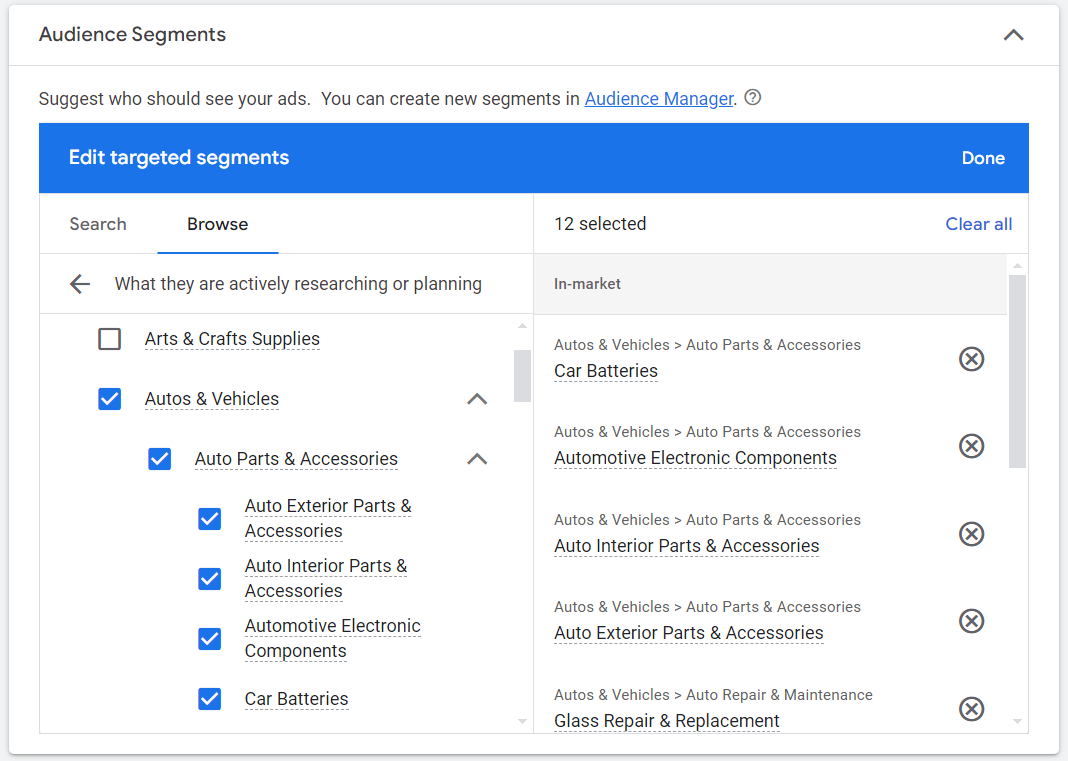Click the Done button
Viewport: 1068px width, 761px height.
[983, 158]
